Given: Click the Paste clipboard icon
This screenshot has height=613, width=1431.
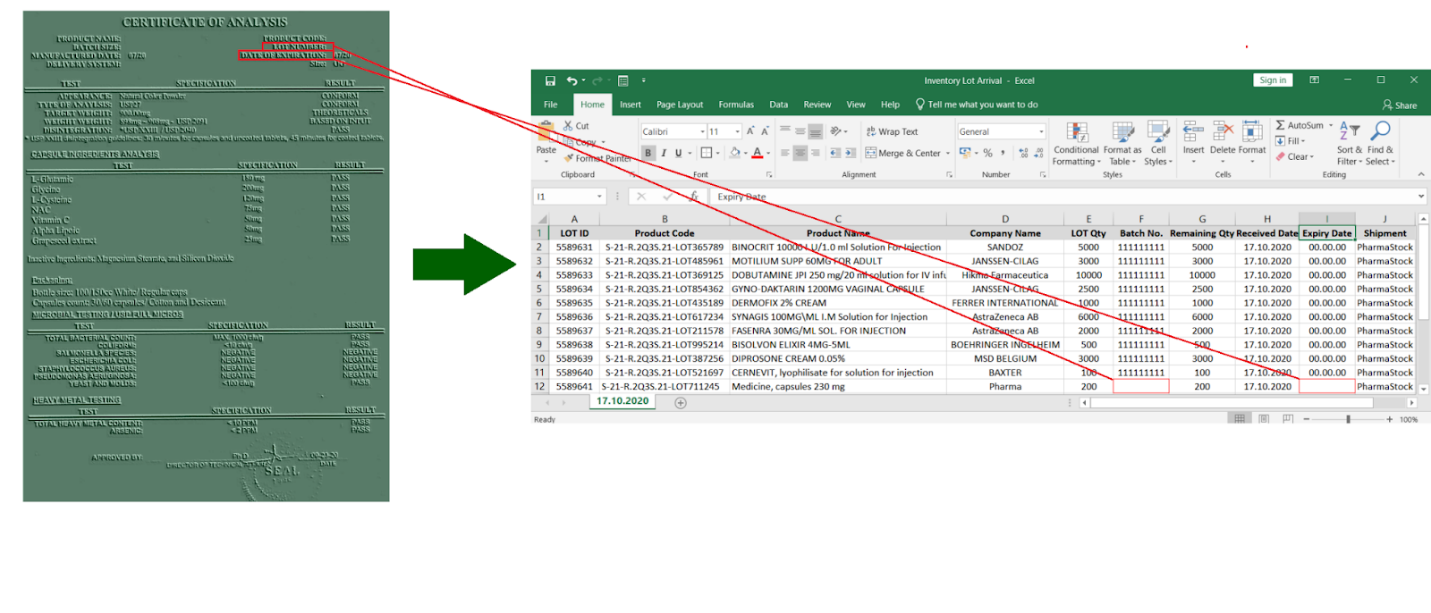Looking at the screenshot, I should (x=546, y=131).
